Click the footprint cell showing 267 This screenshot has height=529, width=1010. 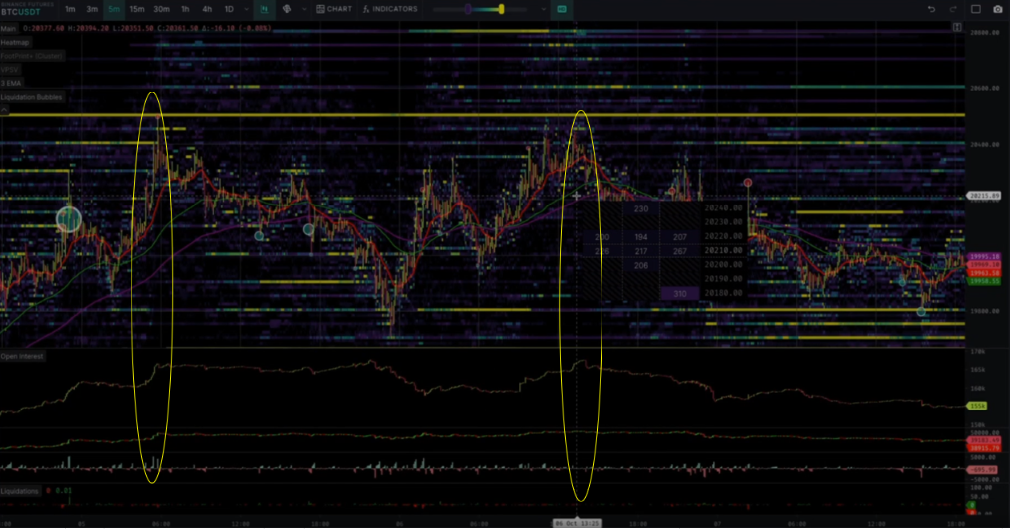(x=680, y=251)
